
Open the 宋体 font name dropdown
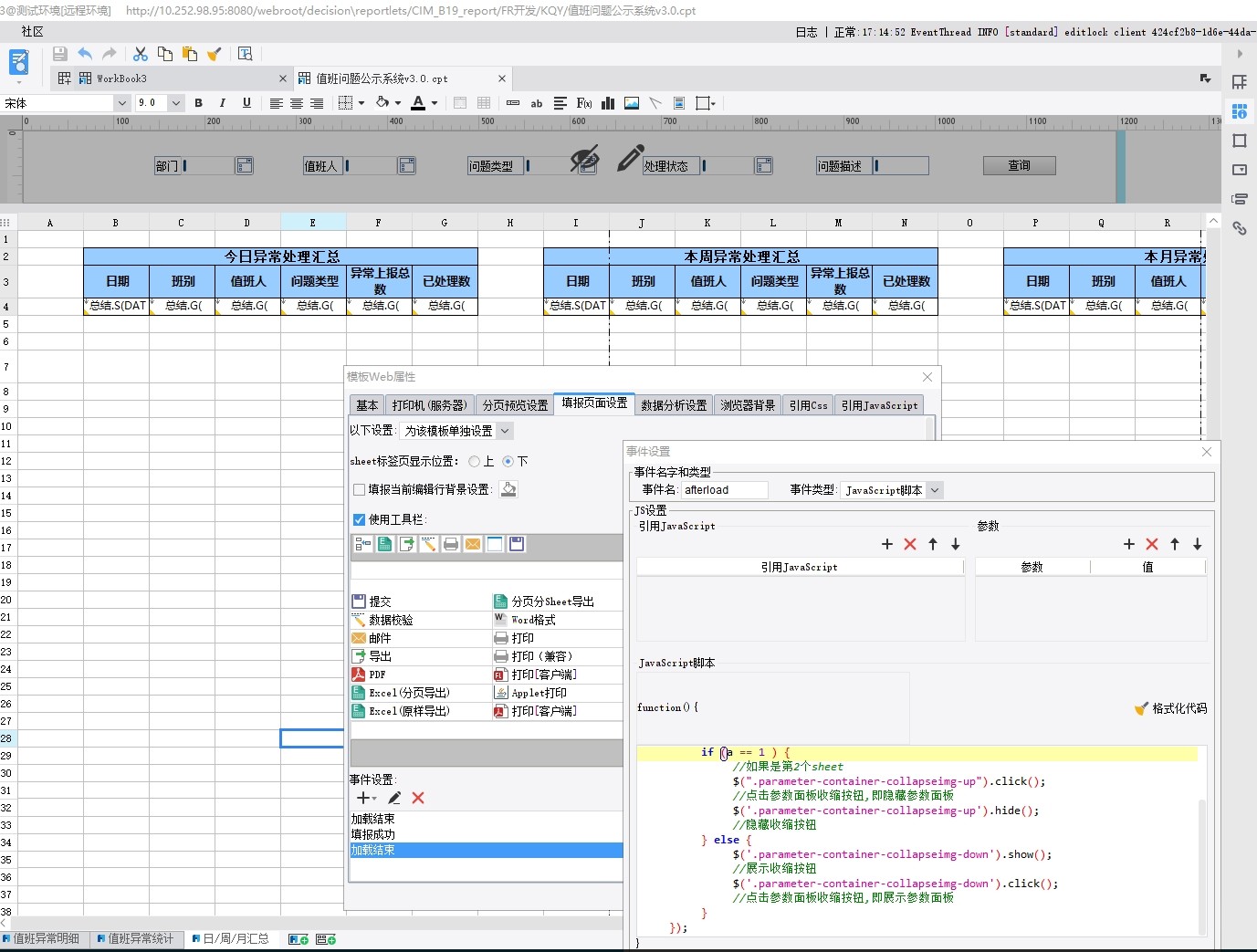(121, 103)
